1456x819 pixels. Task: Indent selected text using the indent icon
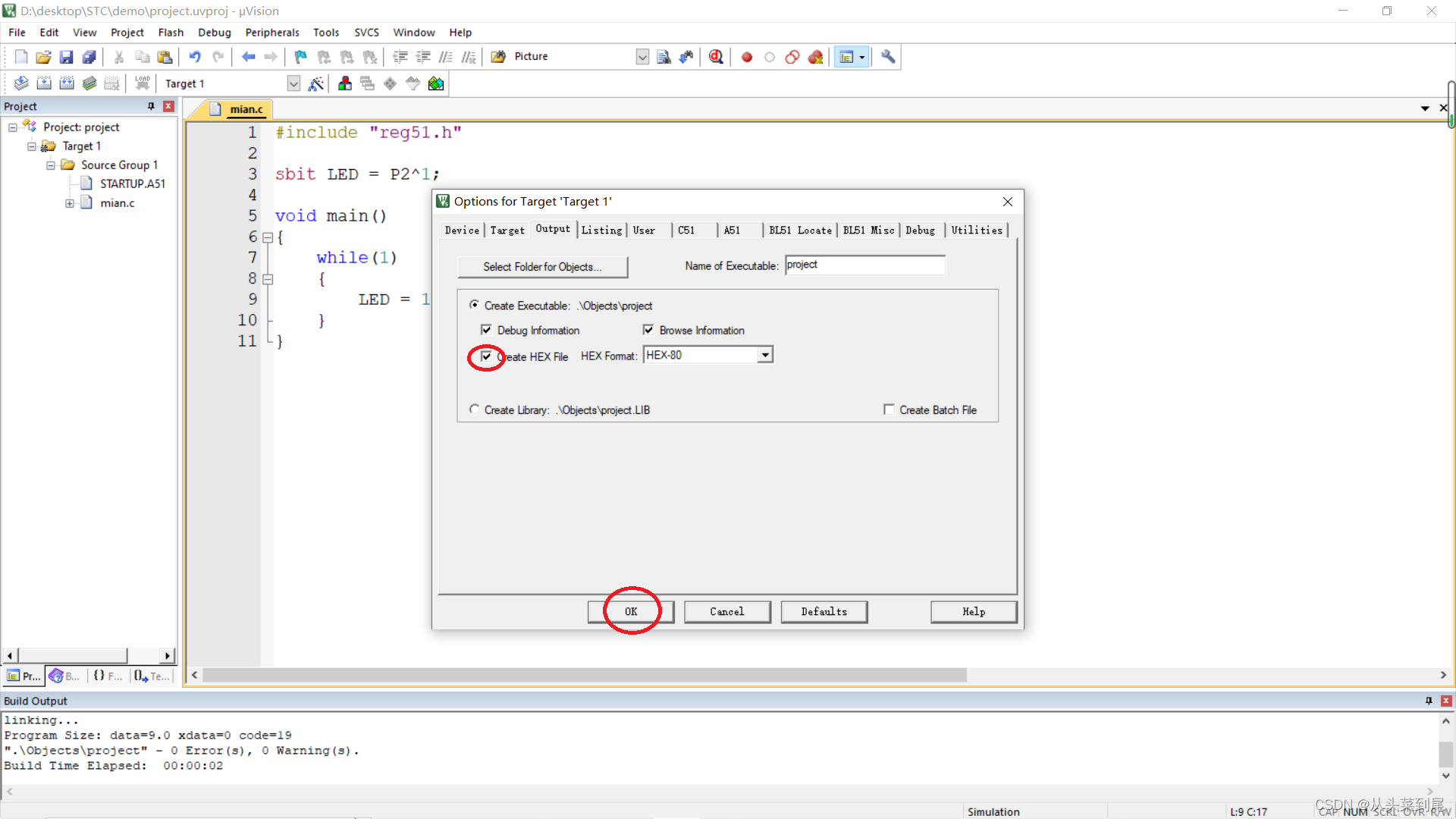point(400,57)
